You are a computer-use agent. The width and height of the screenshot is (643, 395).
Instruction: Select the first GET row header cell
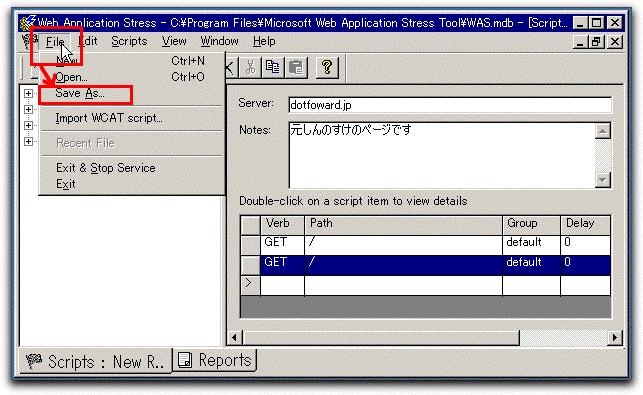tap(250, 245)
